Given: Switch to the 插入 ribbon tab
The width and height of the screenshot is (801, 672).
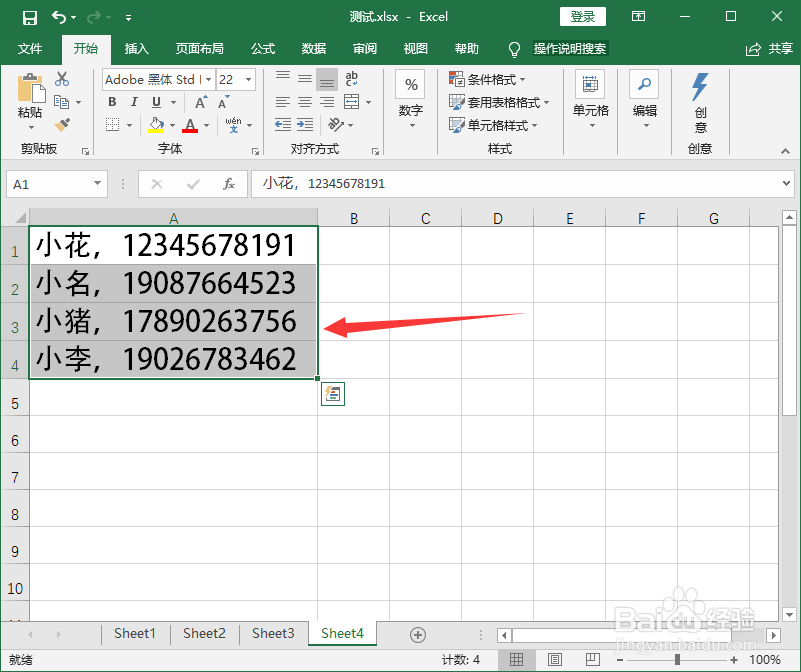Looking at the screenshot, I should (x=136, y=48).
